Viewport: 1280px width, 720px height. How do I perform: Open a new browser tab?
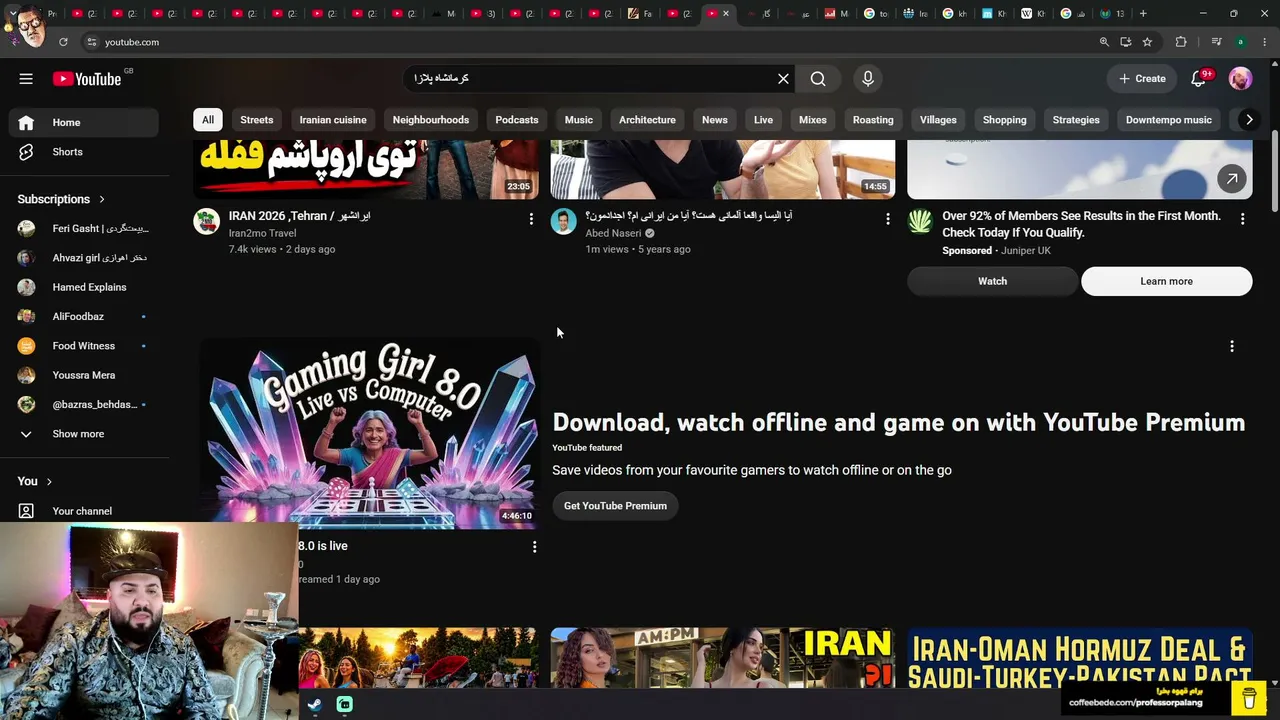pos(1143,14)
